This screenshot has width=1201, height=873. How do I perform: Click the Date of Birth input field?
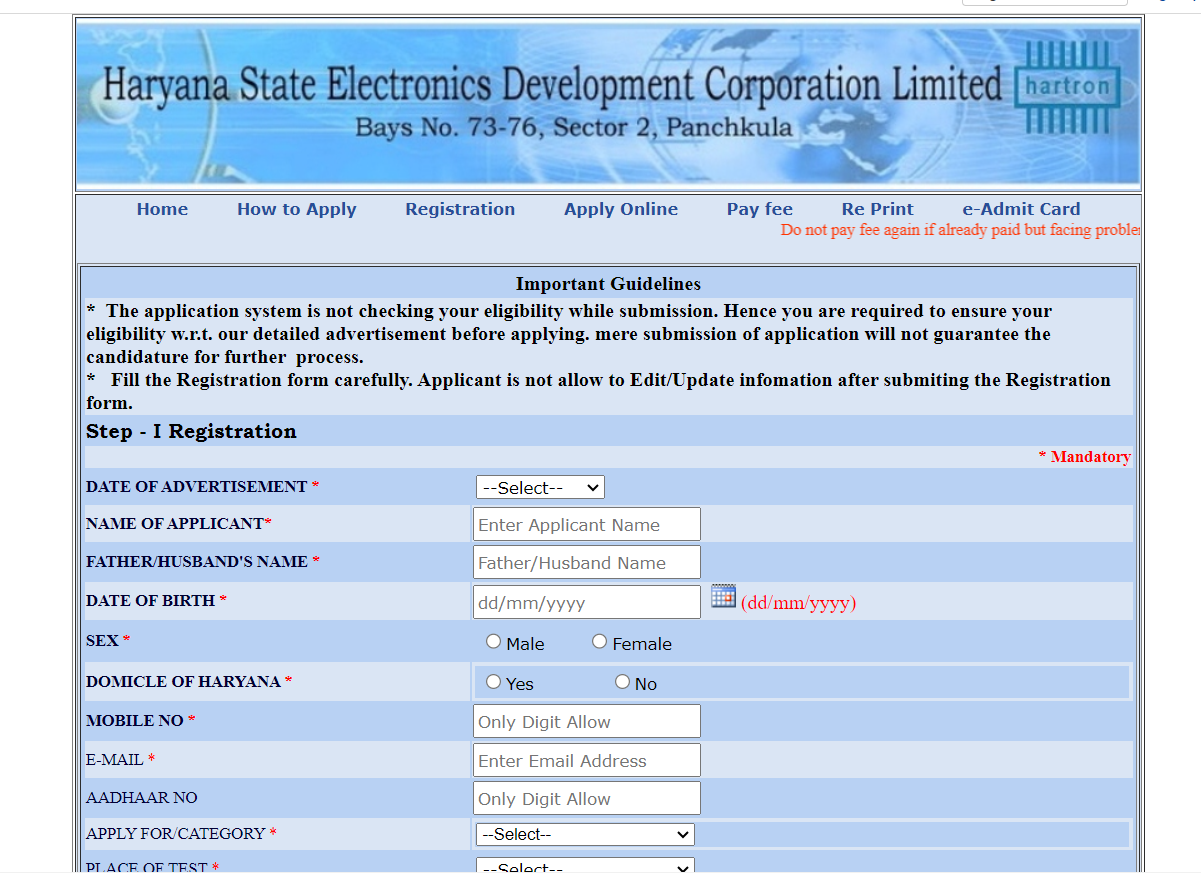tap(587, 602)
